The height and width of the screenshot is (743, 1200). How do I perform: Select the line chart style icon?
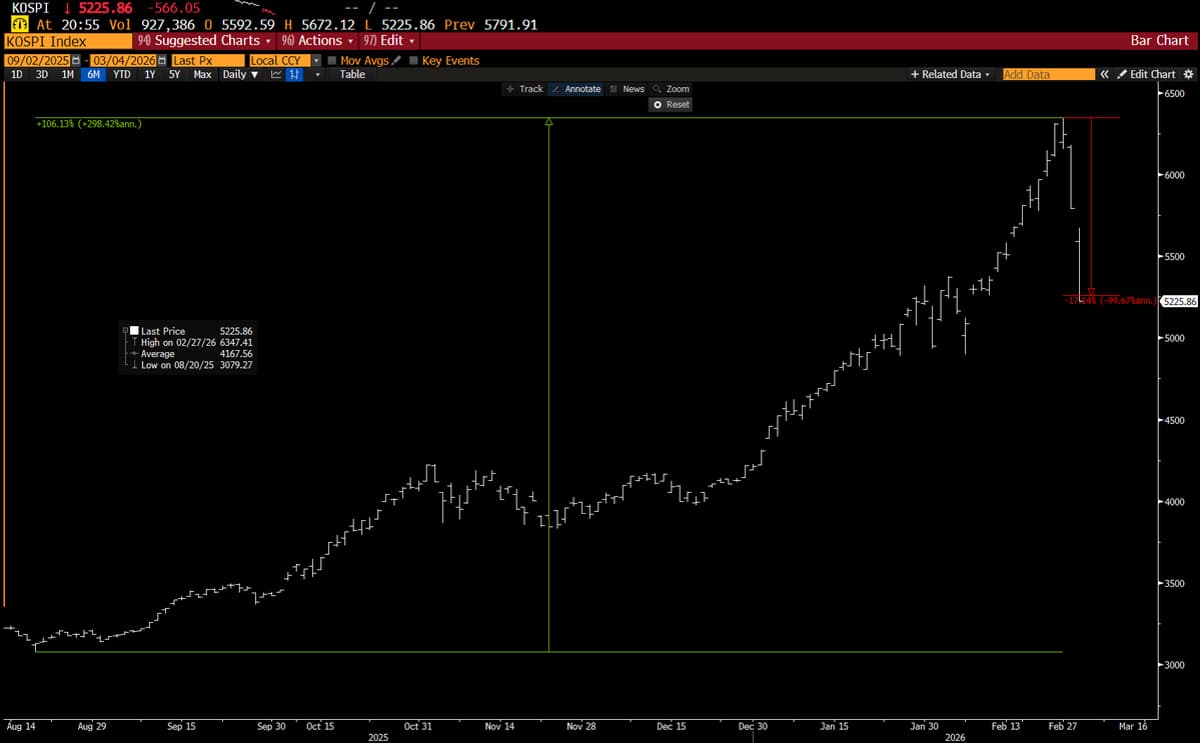tap(274, 74)
